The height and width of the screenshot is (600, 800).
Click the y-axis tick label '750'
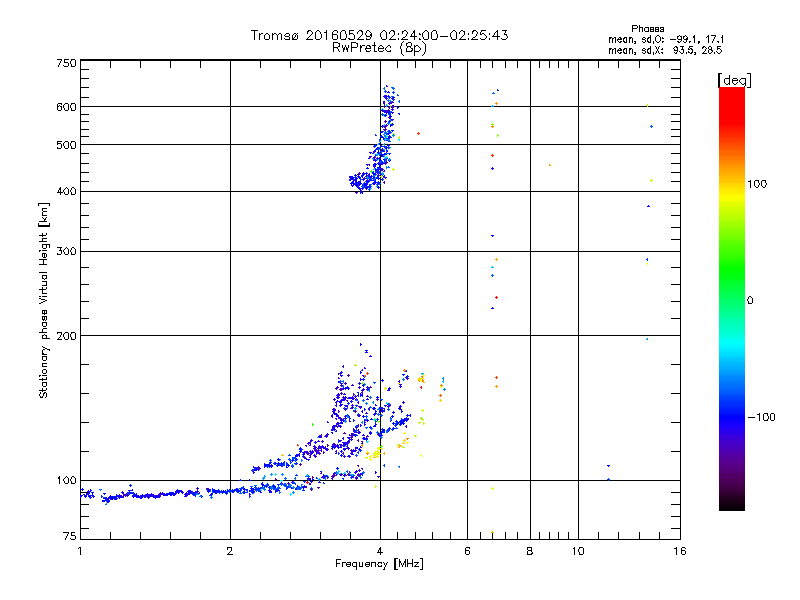coord(66,63)
